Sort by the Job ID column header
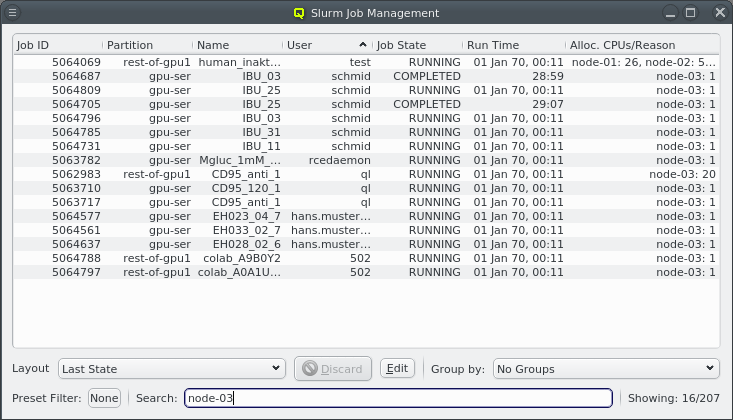The width and height of the screenshot is (733, 420). pos(57,45)
